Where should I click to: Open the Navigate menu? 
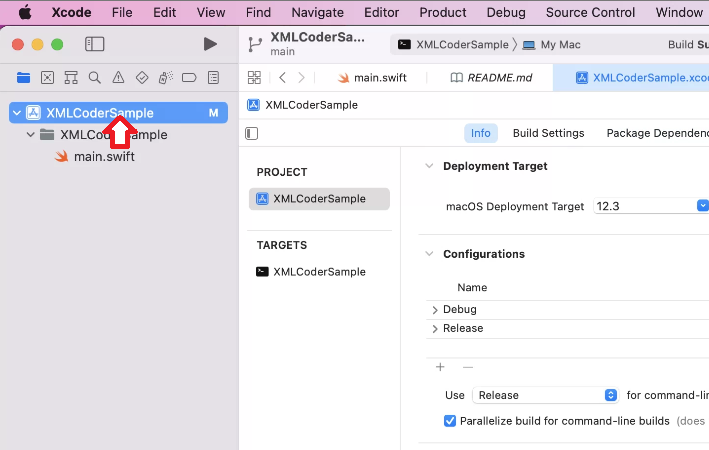coord(317,12)
